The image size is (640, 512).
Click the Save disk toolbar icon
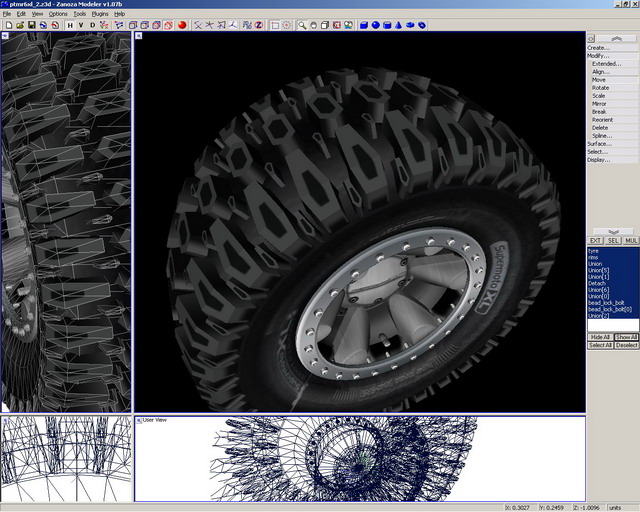pos(32,24)
